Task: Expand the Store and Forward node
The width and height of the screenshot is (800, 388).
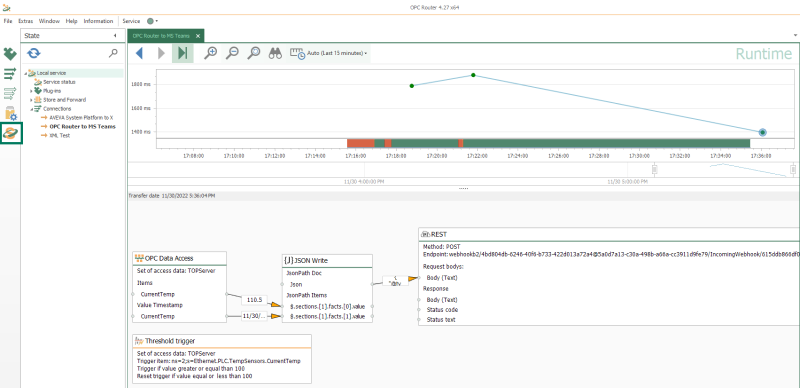Action: click(31, 100)
